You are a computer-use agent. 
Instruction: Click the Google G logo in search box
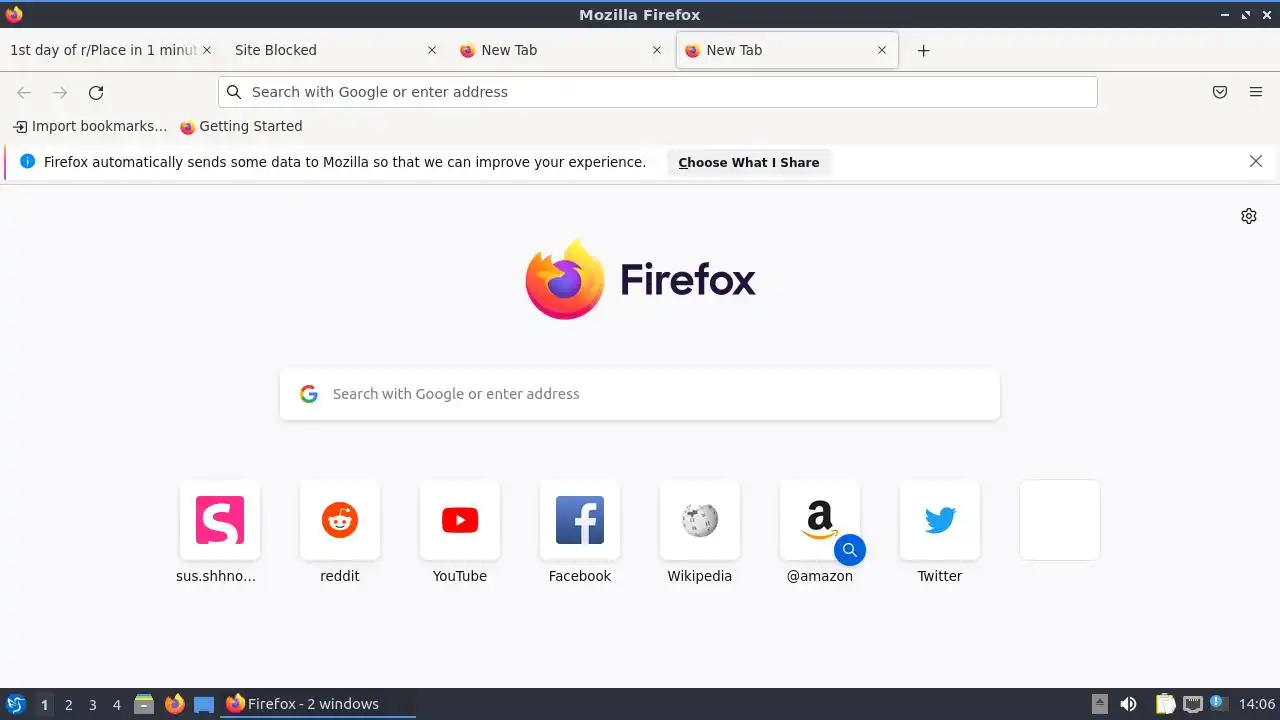pyautogui.click(x=309, y=394)
